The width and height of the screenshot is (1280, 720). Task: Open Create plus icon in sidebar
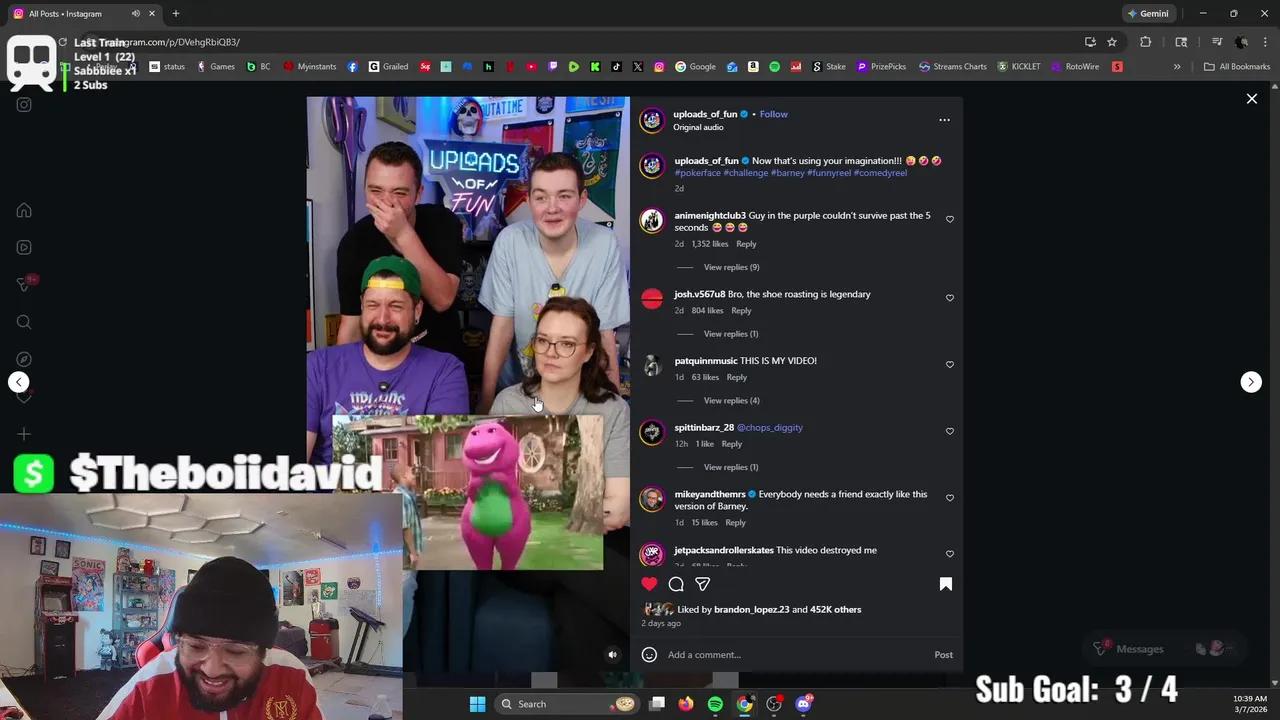click(x=24, y=434)
